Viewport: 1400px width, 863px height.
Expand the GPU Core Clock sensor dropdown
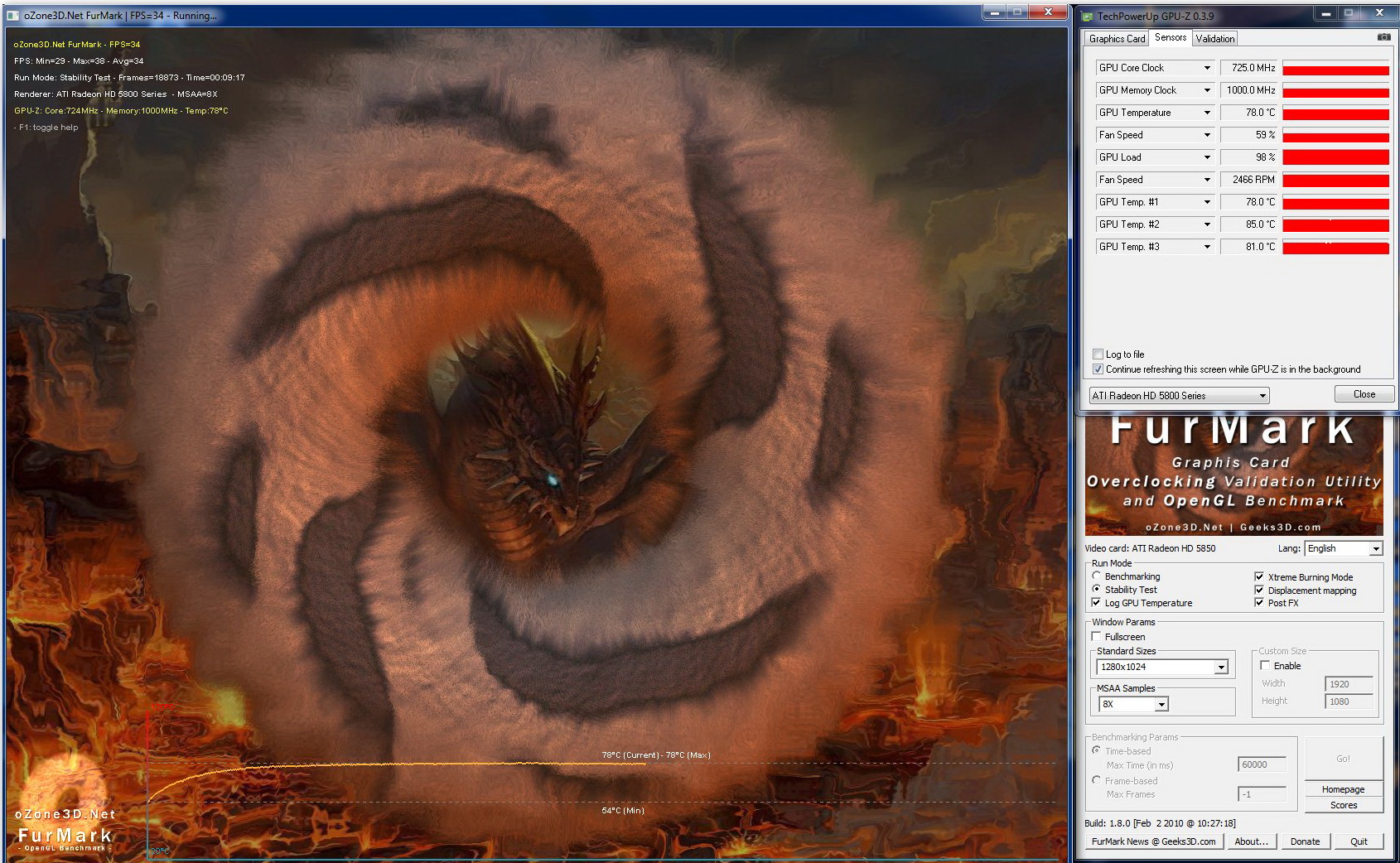tap(1207, 68)
